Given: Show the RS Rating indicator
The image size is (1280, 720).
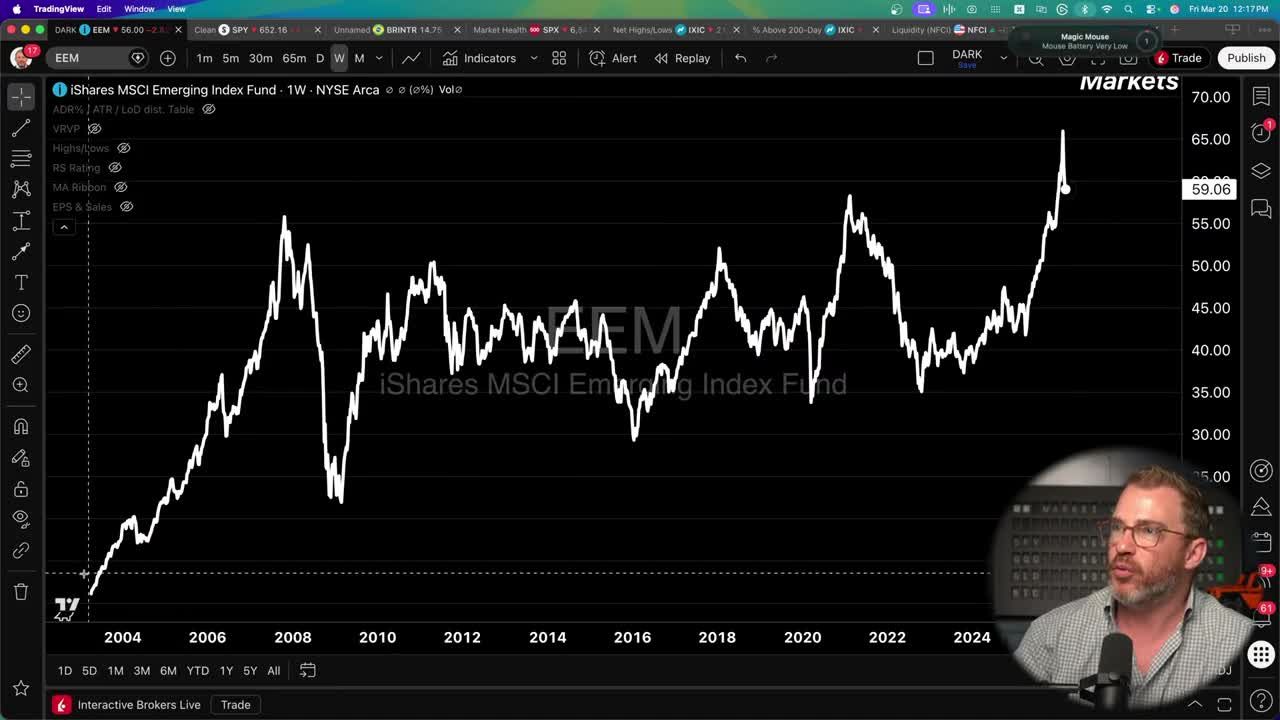Looking at the screenshot, I should 114,168.
